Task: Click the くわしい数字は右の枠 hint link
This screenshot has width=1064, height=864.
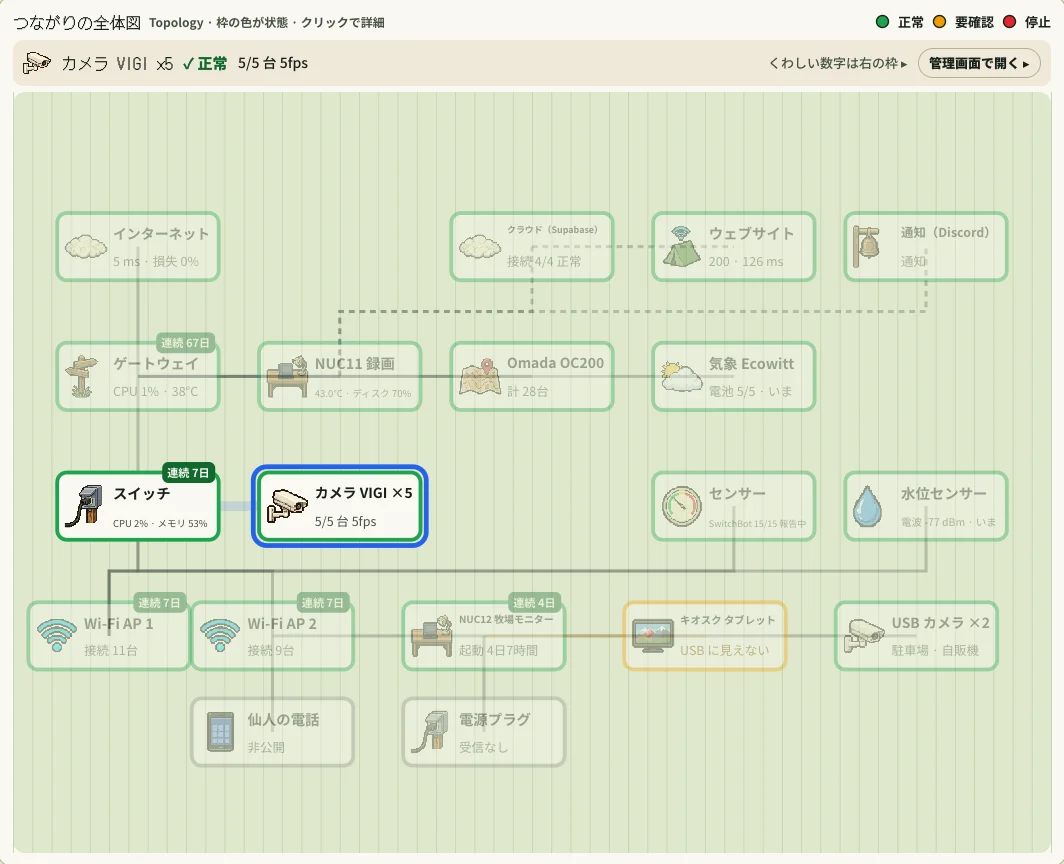Action: (x=837, y=63)
